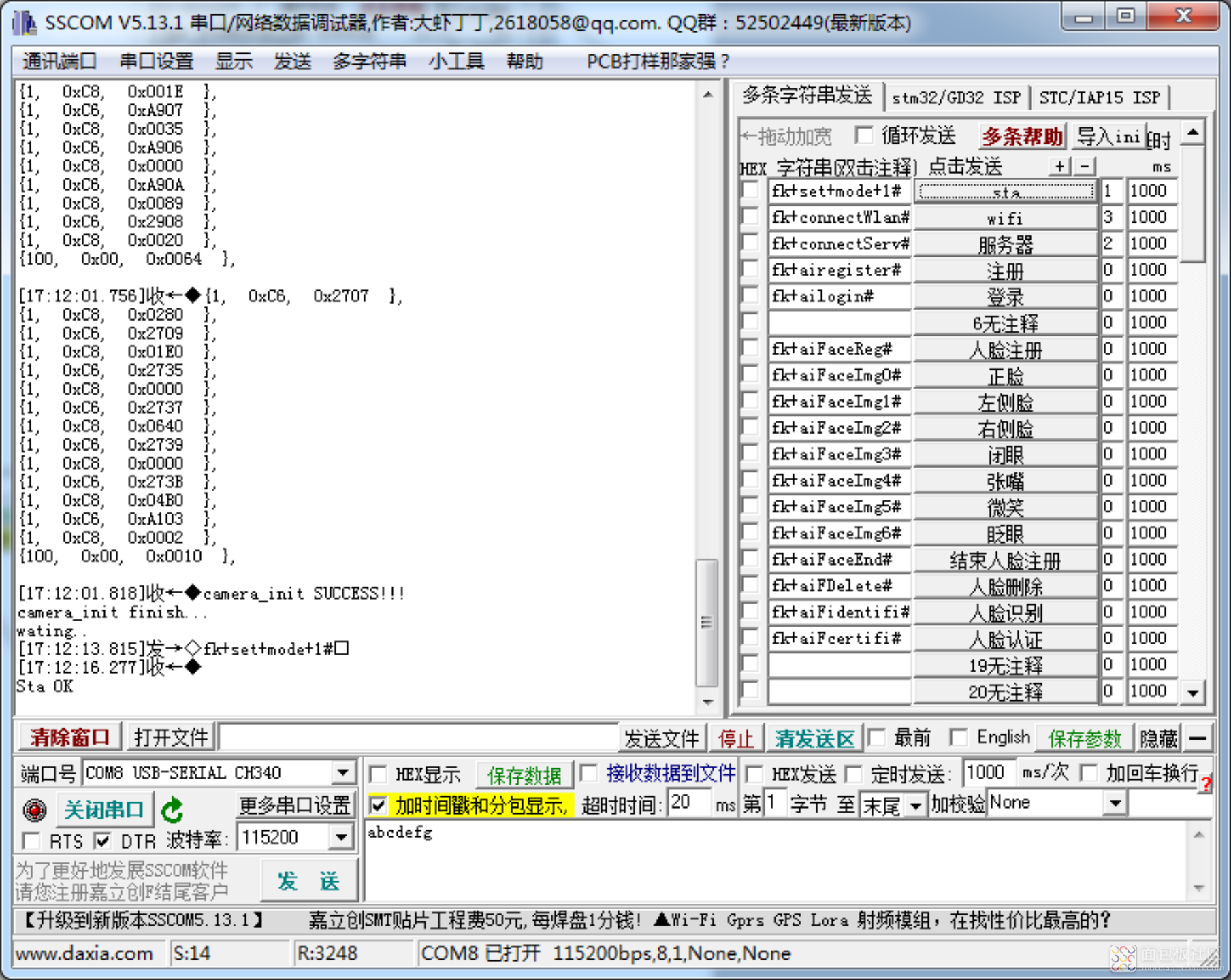Click 停止 stop button

735,738
